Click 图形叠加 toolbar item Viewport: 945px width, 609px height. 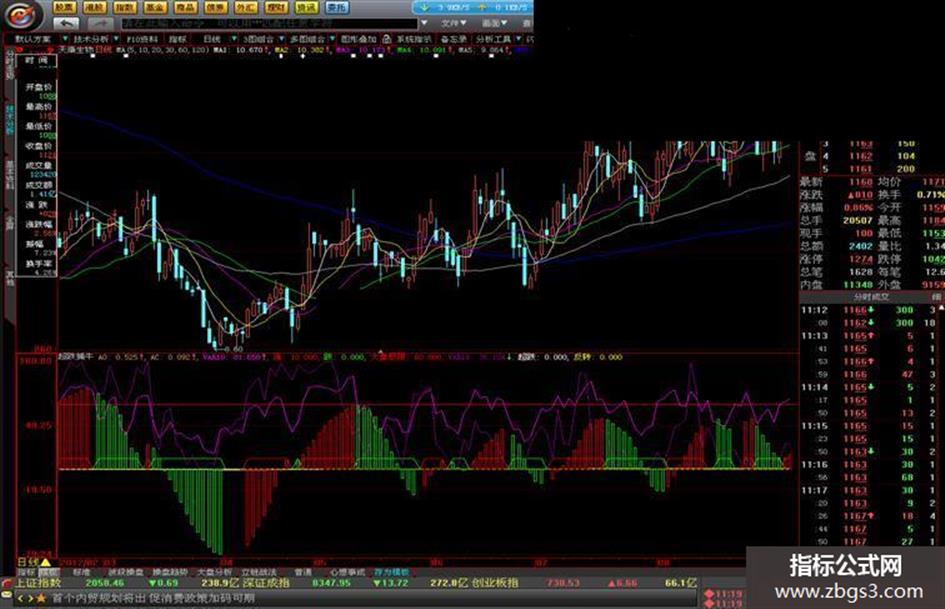pyautogui.click(x=359, y=39)
